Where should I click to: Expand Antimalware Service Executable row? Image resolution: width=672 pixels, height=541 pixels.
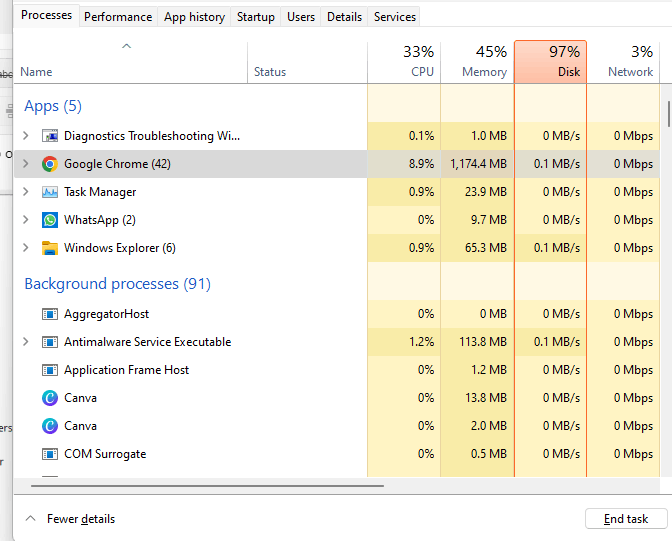point(26,342)
